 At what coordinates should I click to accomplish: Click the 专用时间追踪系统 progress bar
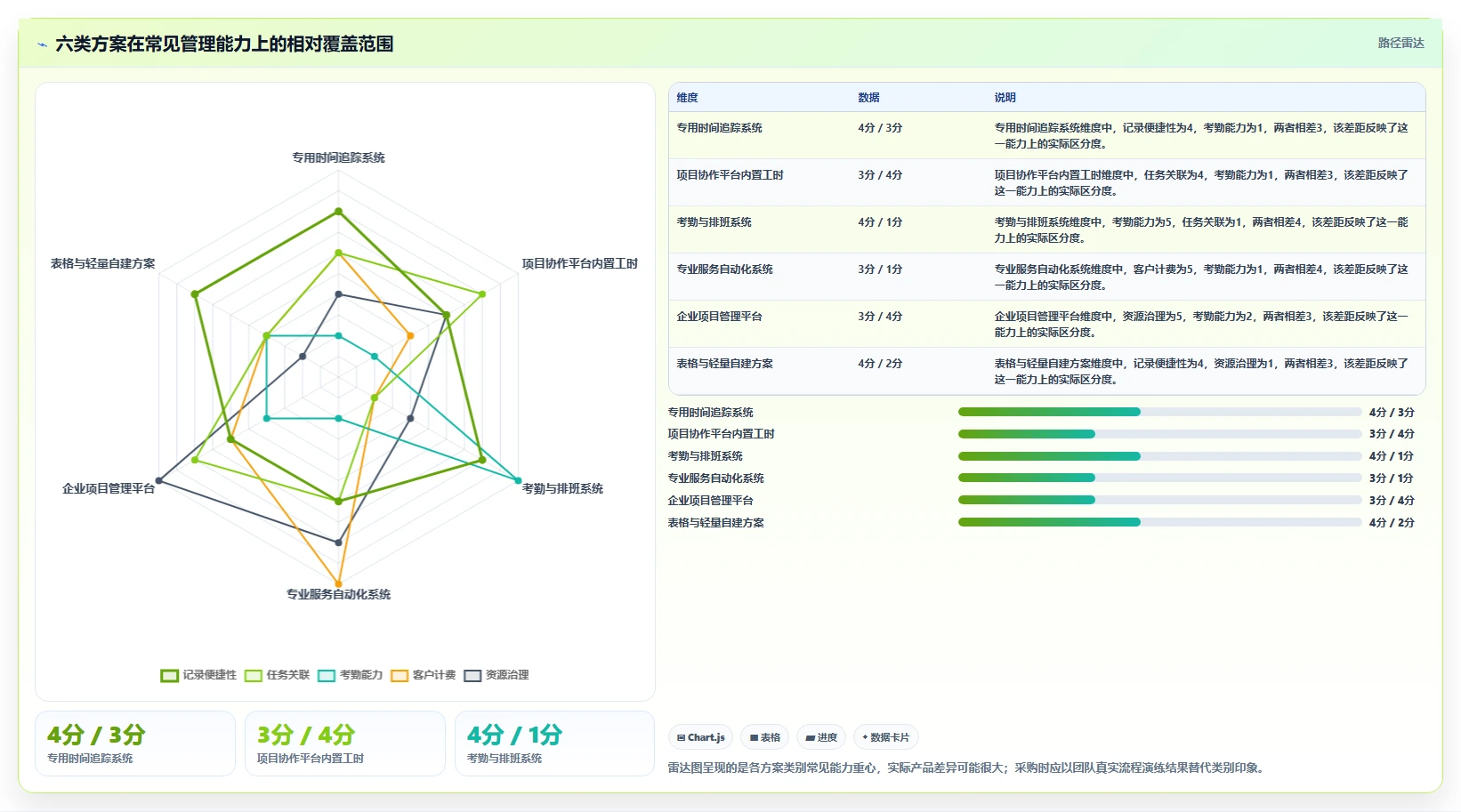pyautogui.click(x=1159, y=412)
